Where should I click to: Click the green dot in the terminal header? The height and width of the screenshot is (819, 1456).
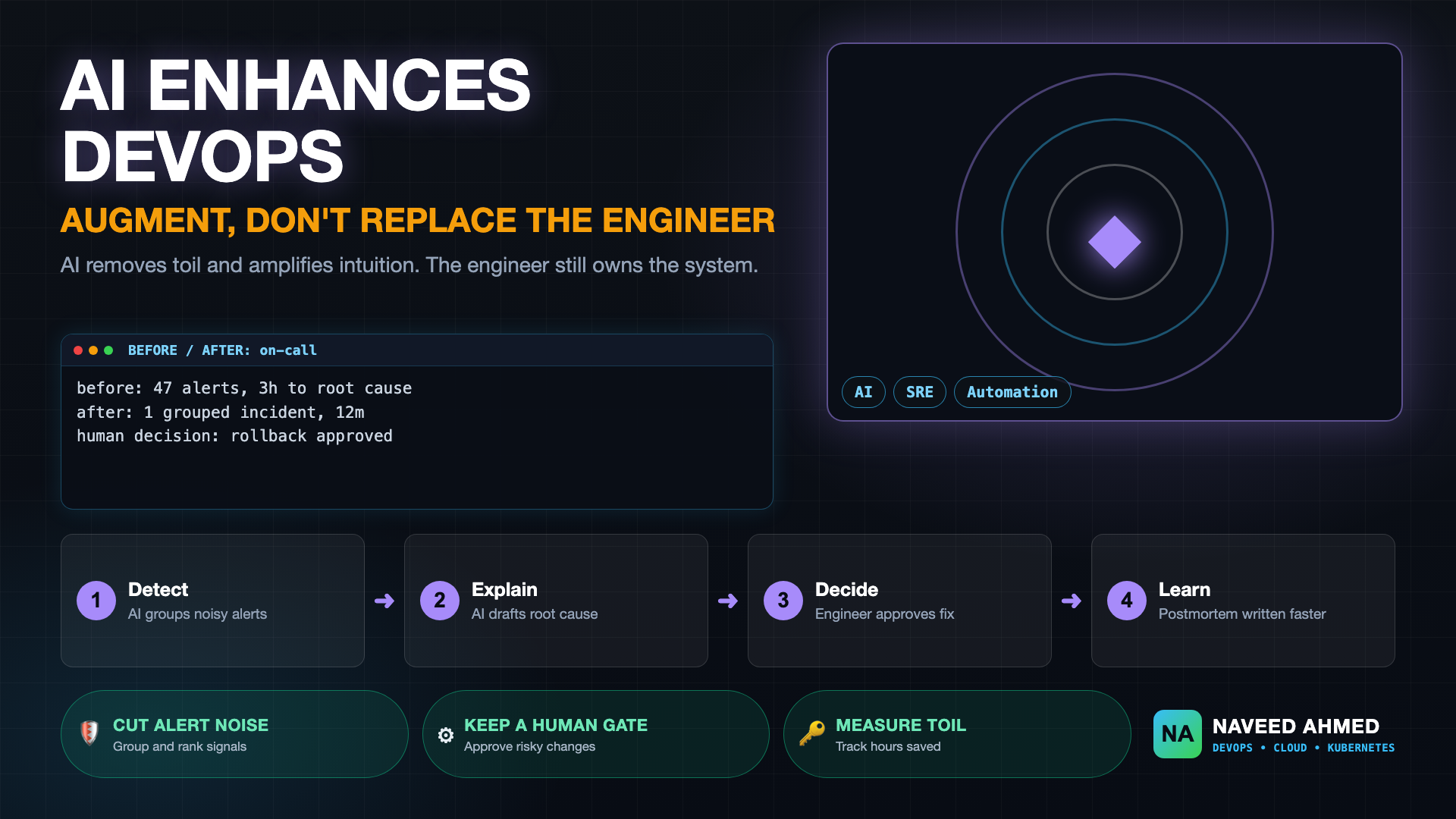108,350
